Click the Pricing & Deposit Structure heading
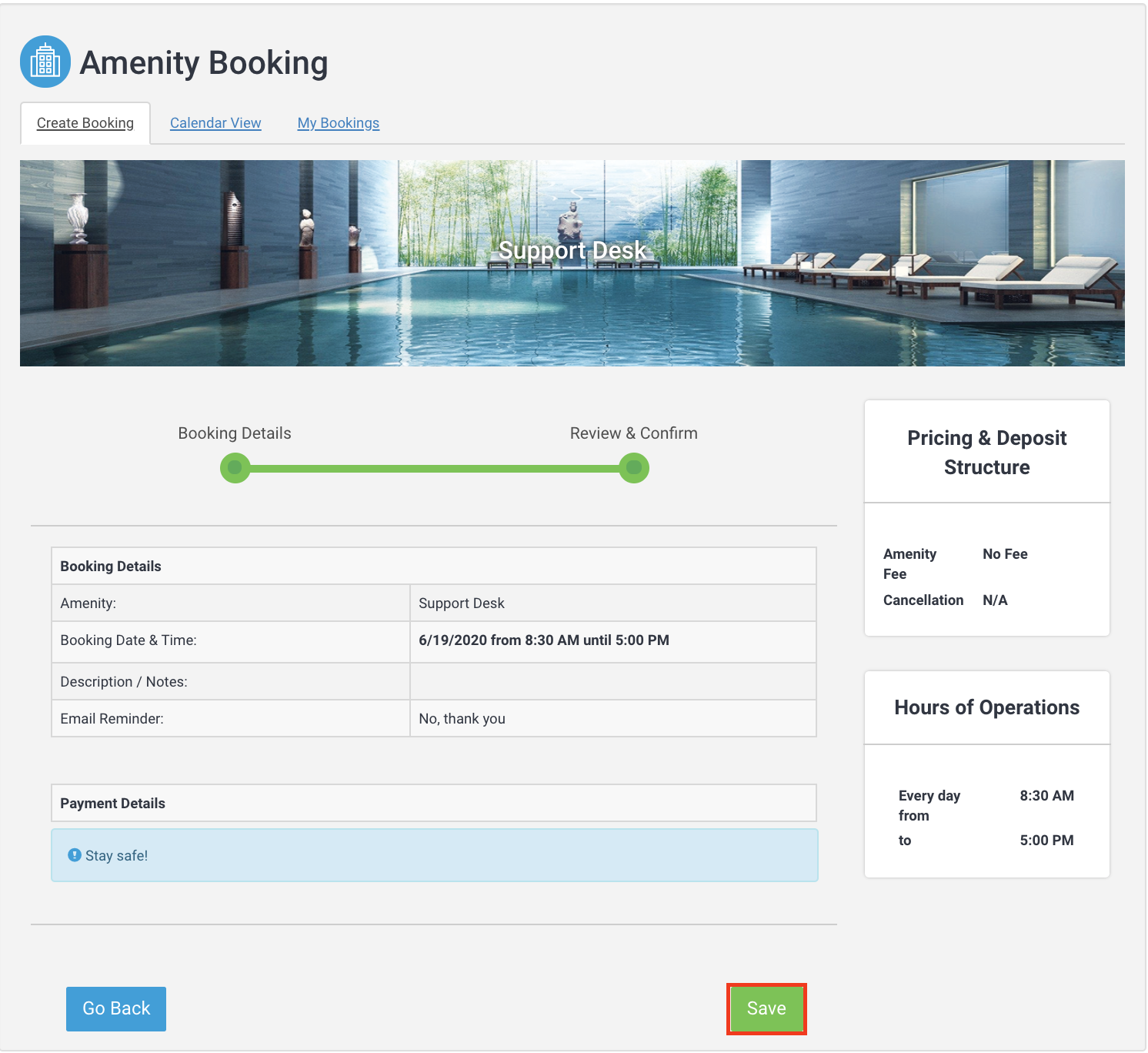This screenshot has height=1053, width=1148. 986,453
